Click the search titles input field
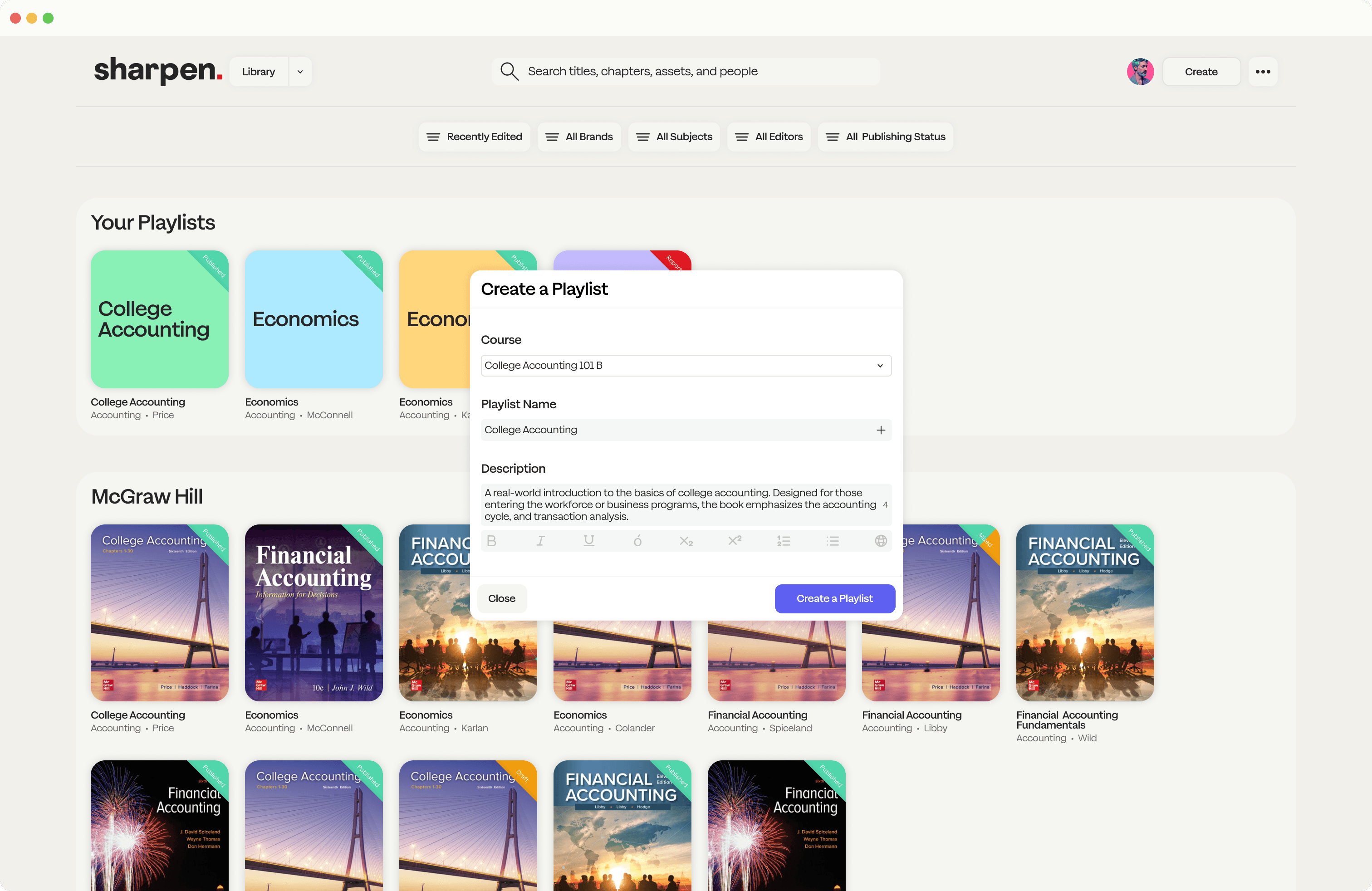The image size is (1372, 891). coord(686,72)
